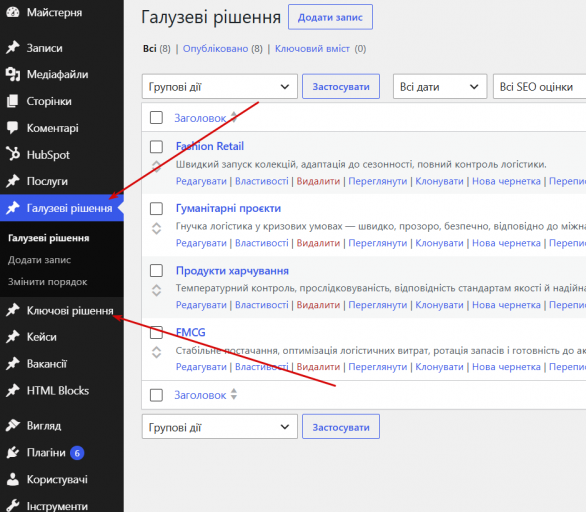The height and width of the screenshot is (512, 586).
Task: Check the Fashion Retail row checkbox
Action: (x=156, y=146)
